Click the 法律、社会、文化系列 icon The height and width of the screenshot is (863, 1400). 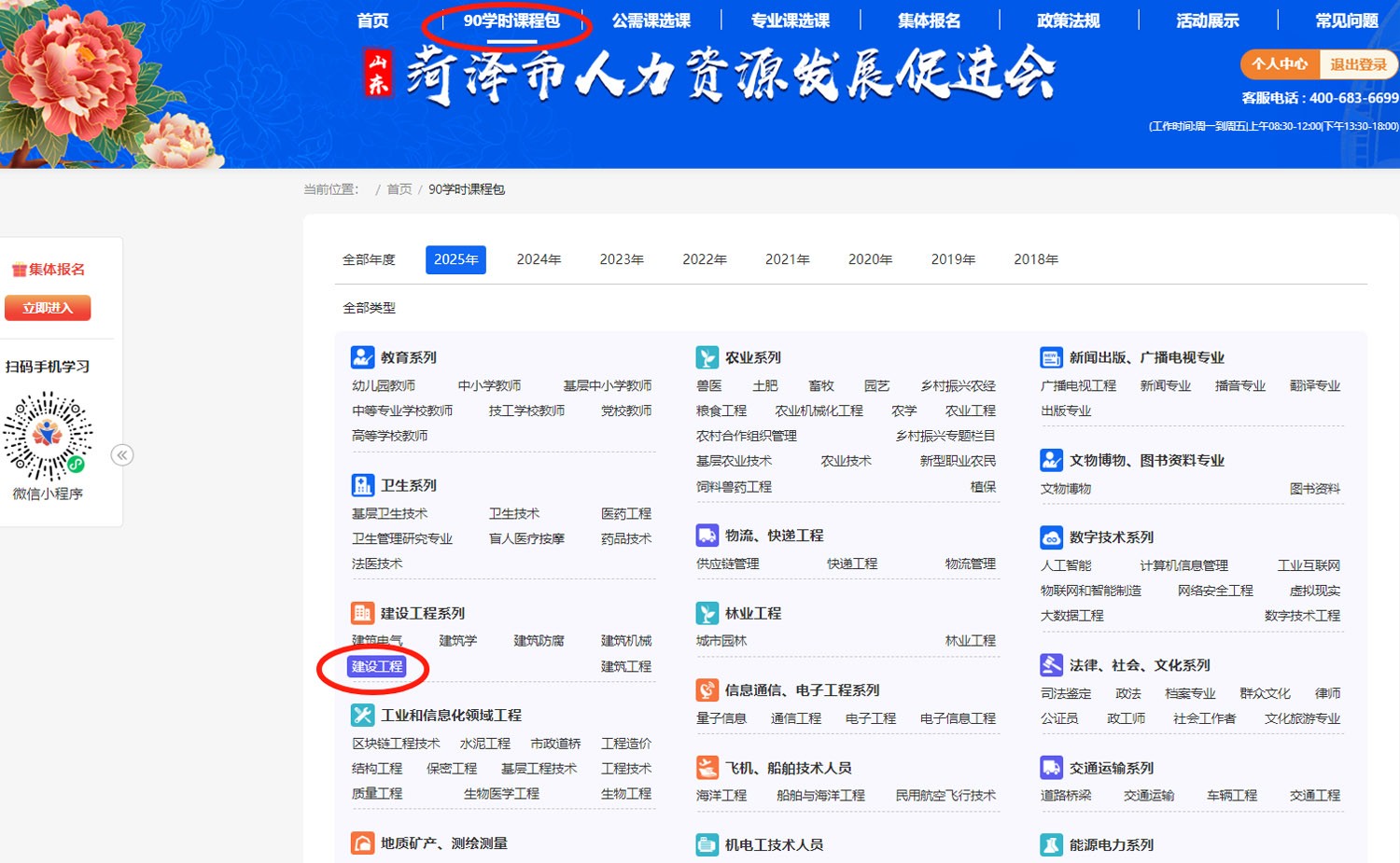[1051, 665]
